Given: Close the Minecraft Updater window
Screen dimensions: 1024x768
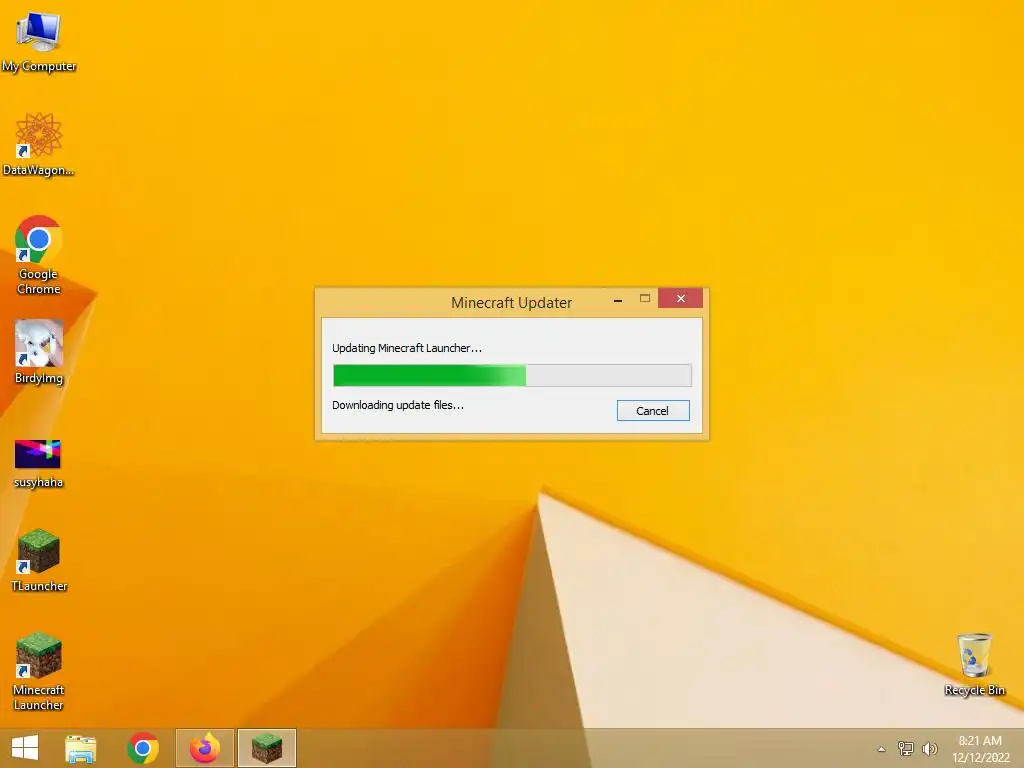Looking at the screenshot, I should [680, 298].
